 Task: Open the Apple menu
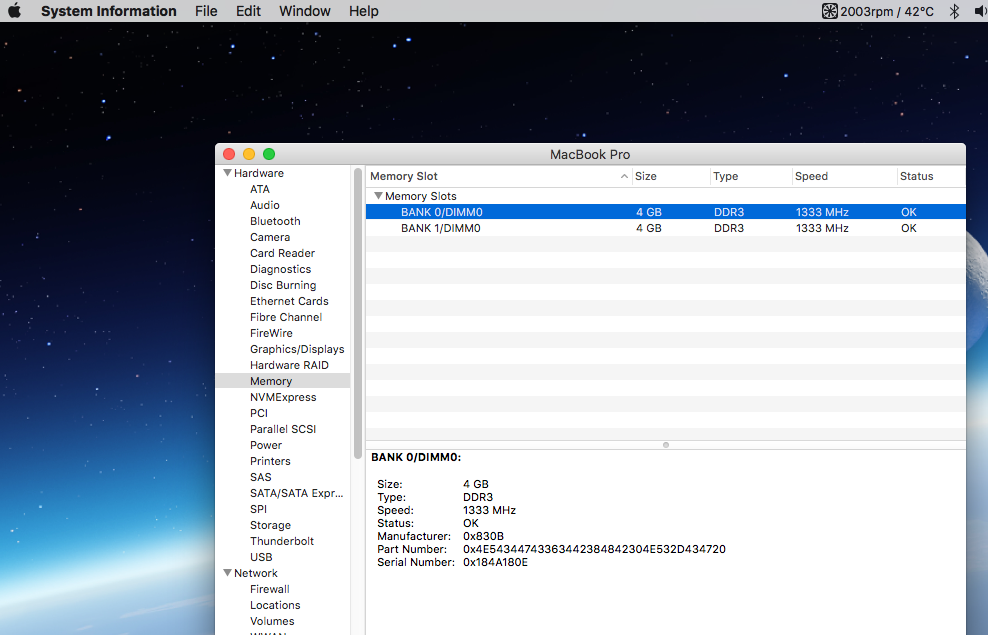click(x=14, y=11)
